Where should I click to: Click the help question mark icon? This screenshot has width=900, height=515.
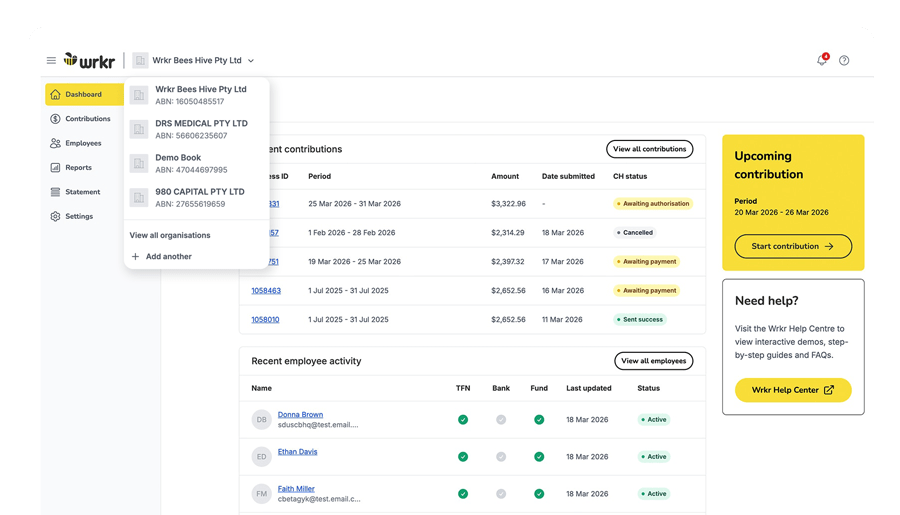pyautogui.click(x=844, y=60)
